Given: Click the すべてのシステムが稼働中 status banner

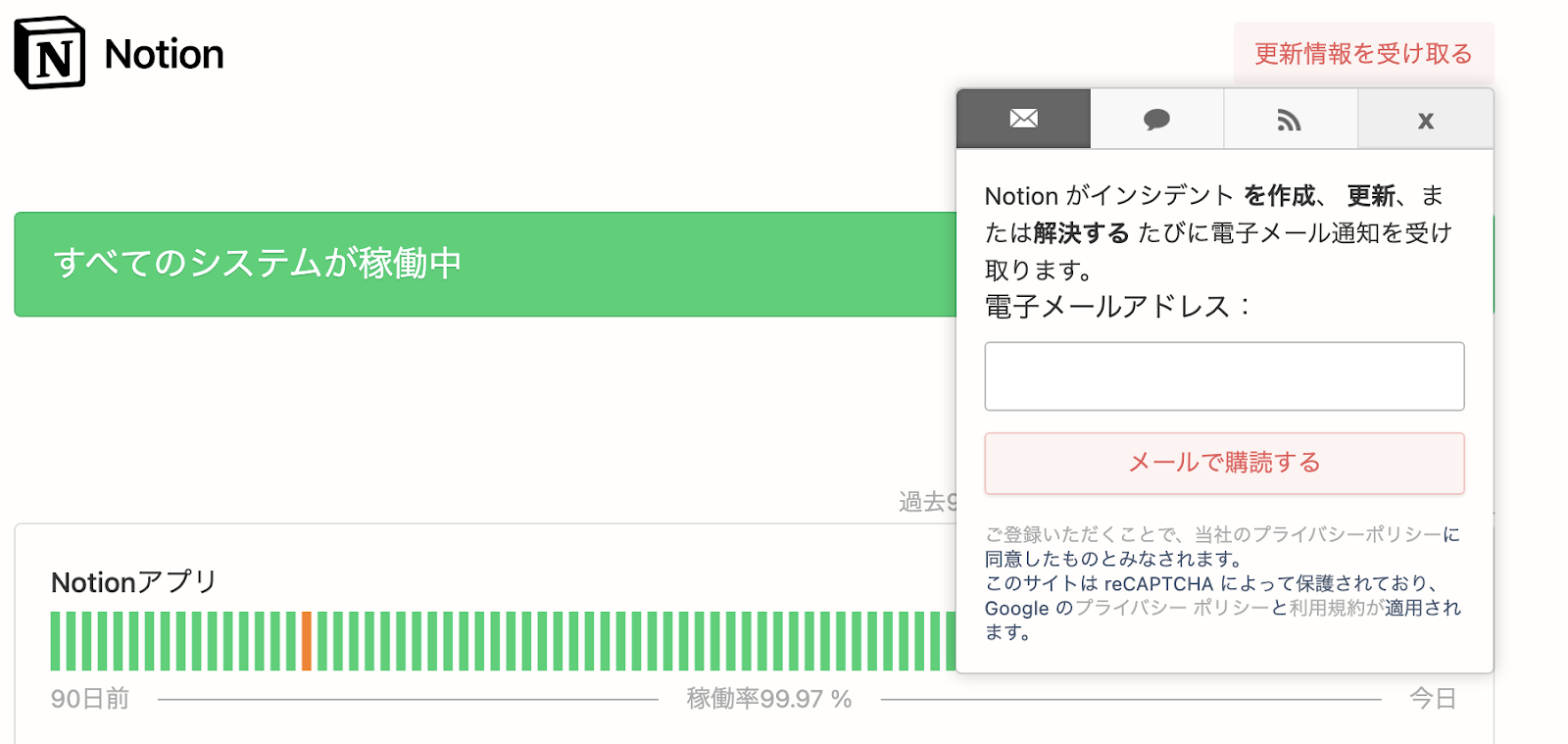Looking at the screenshot, I should pos(485,264).
